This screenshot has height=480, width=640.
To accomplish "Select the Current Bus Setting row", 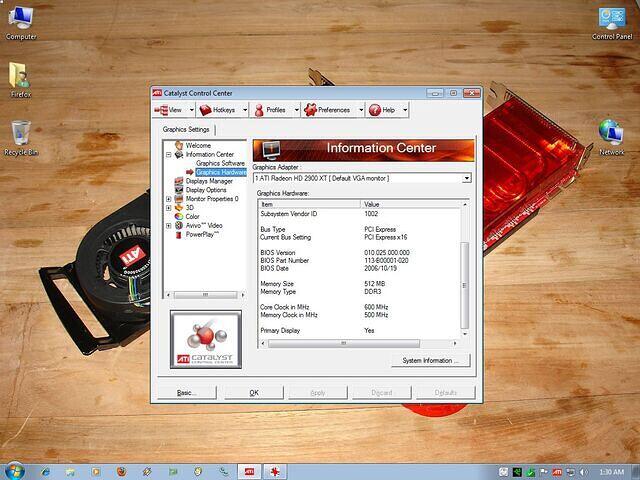I will tap(360, 237).
